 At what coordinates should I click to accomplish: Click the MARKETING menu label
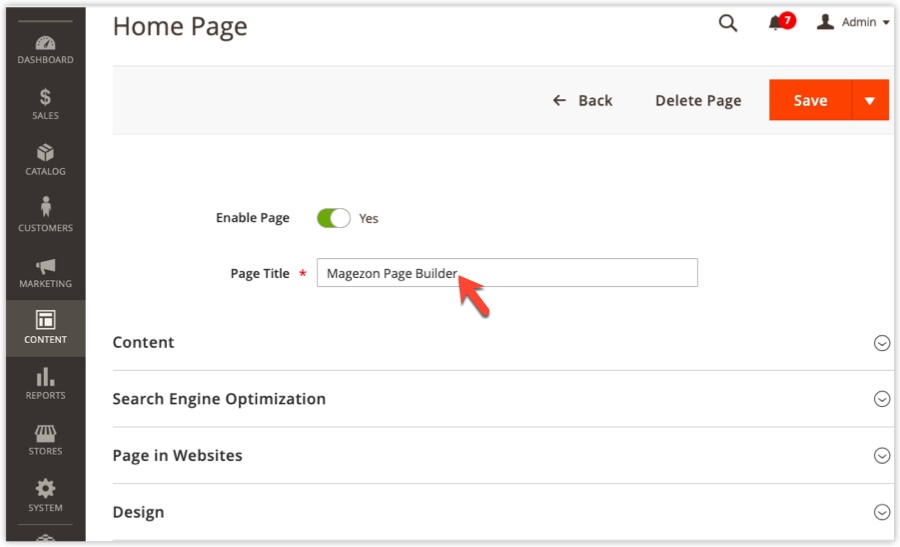[x=45, y=284]
